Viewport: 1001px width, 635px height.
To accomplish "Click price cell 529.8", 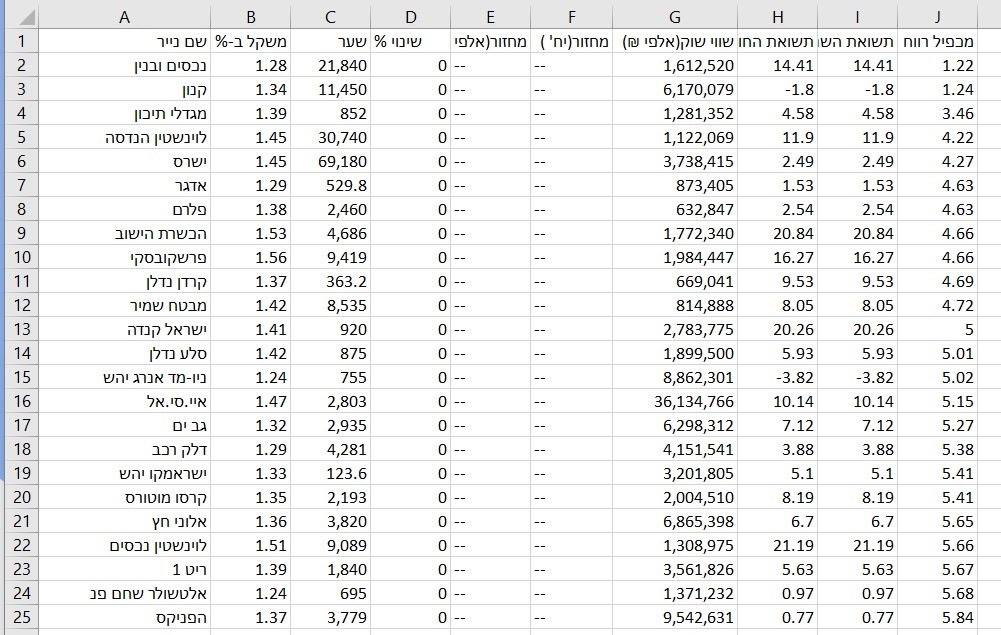I will (330, 186).
